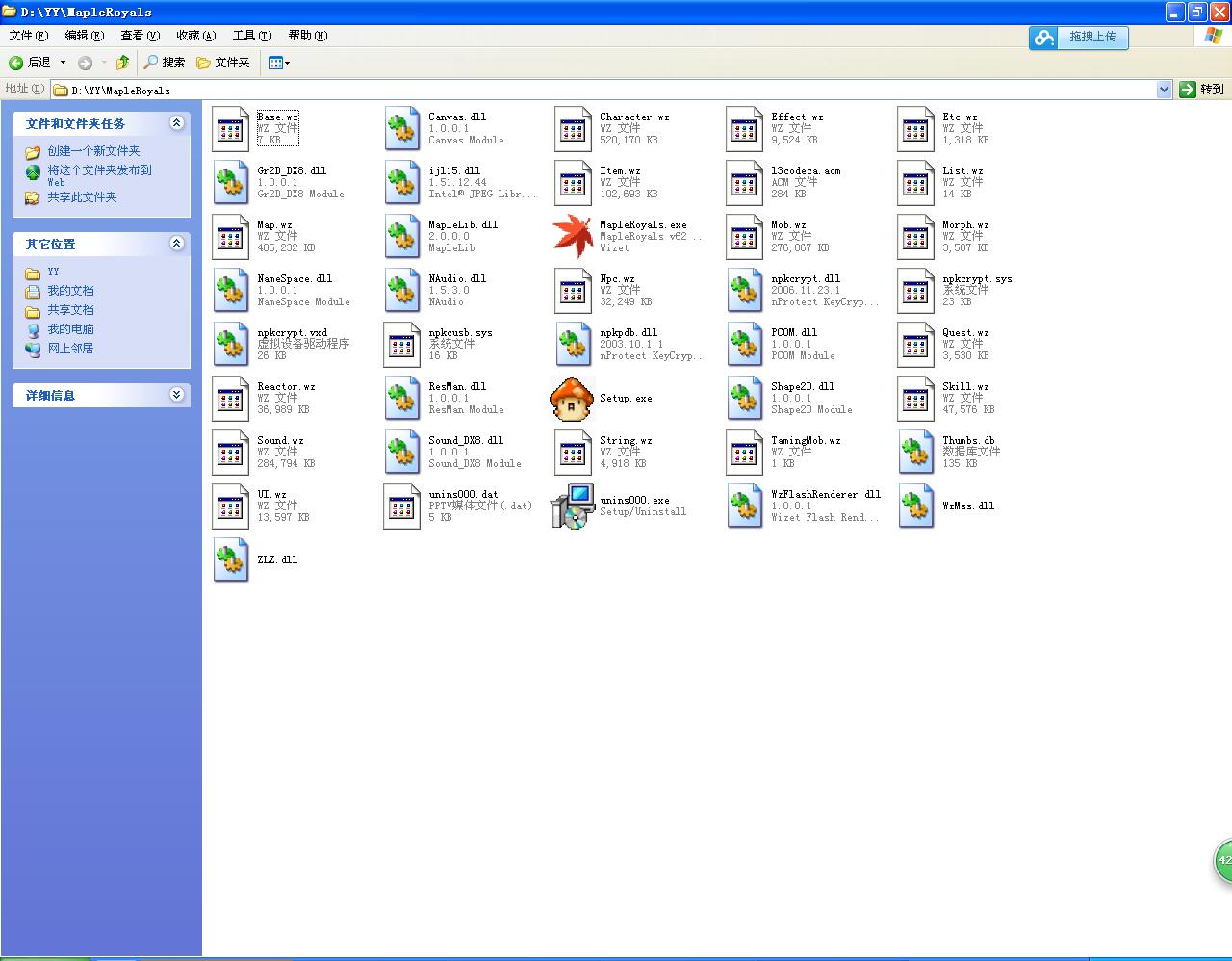1232x961 pixels.
Task: Open the address bar dropdown
Action: [1164, 90]
